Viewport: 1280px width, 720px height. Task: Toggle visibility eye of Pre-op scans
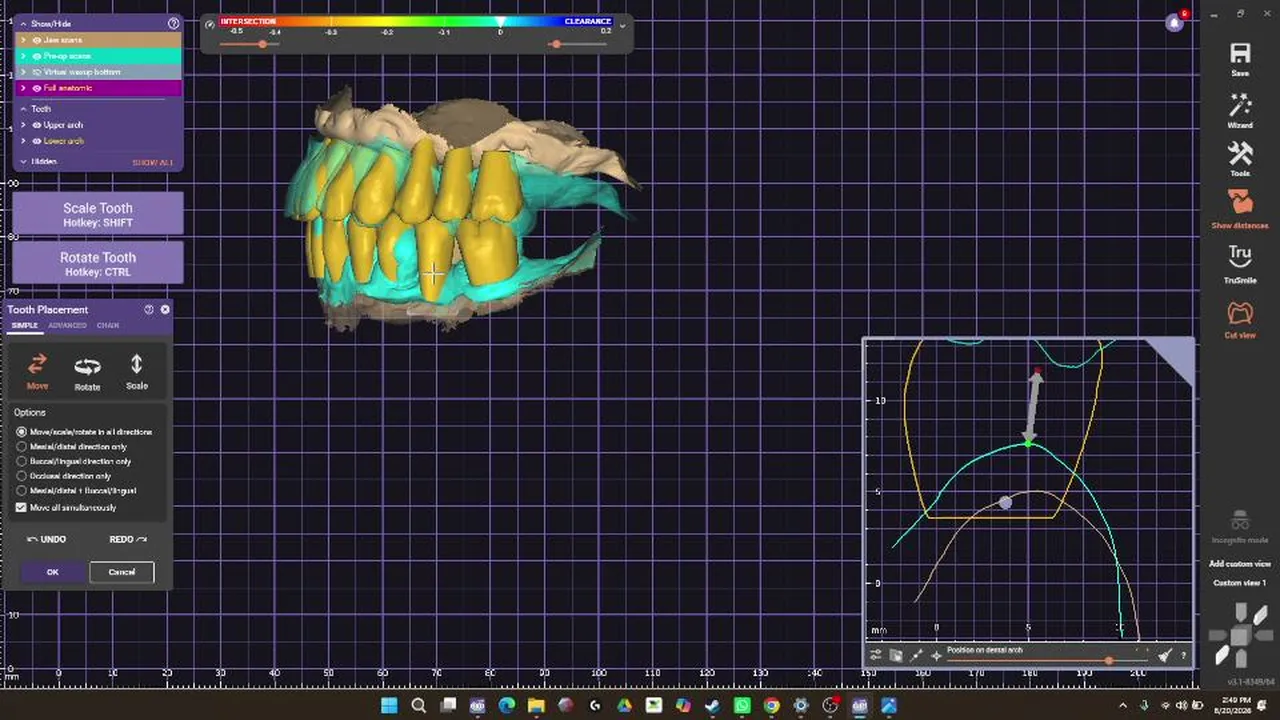tap(37, 56)
